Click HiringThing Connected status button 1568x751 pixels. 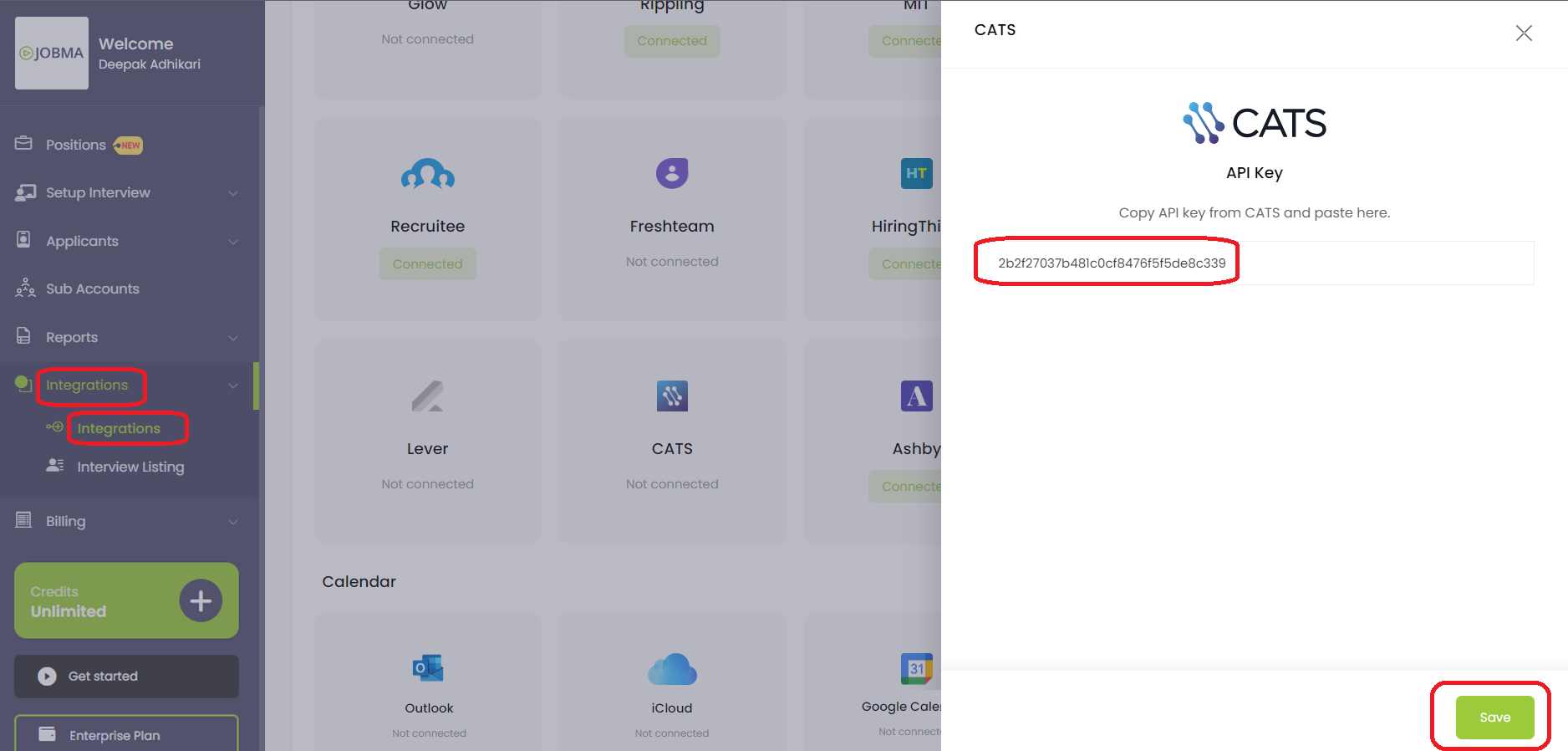905,264
